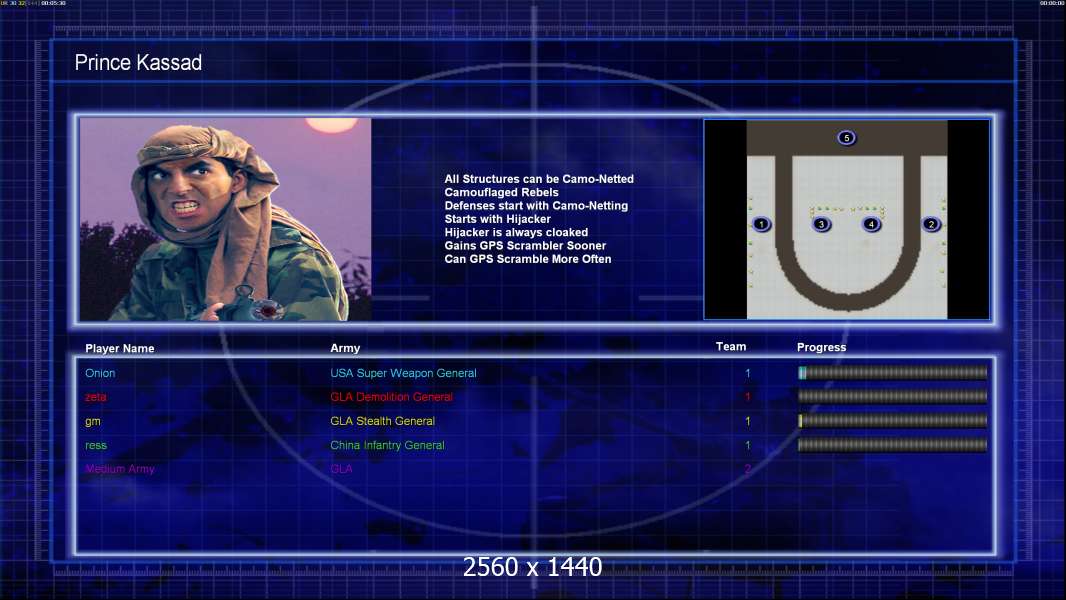Click Medium Army's GLA army label

[341, 469]
